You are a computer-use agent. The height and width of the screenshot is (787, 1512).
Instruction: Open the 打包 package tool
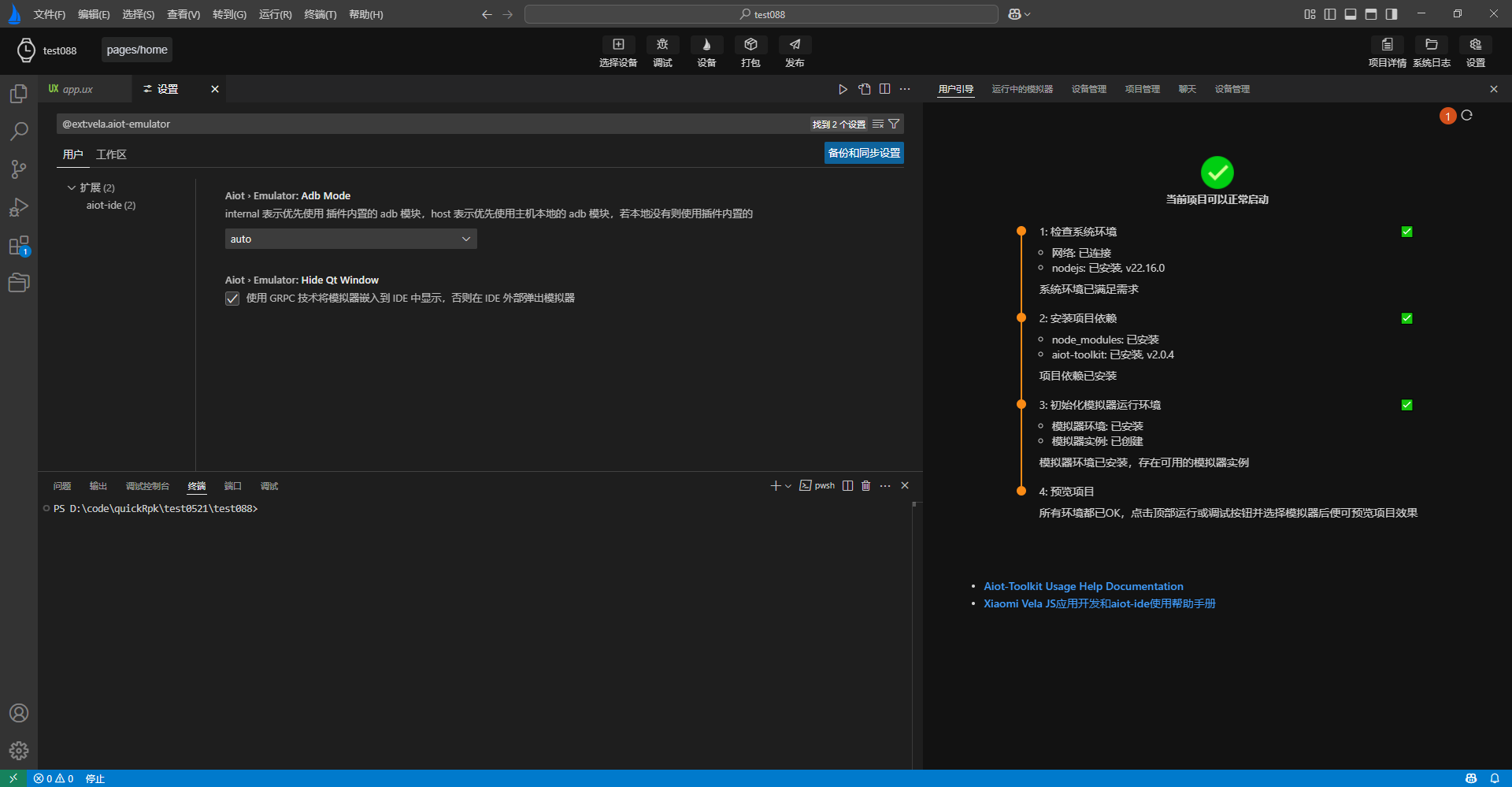(x=750, y=45)
